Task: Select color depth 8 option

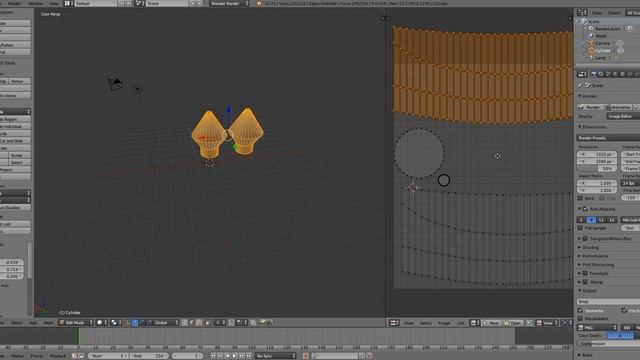Action: click(x=620, y=336)
